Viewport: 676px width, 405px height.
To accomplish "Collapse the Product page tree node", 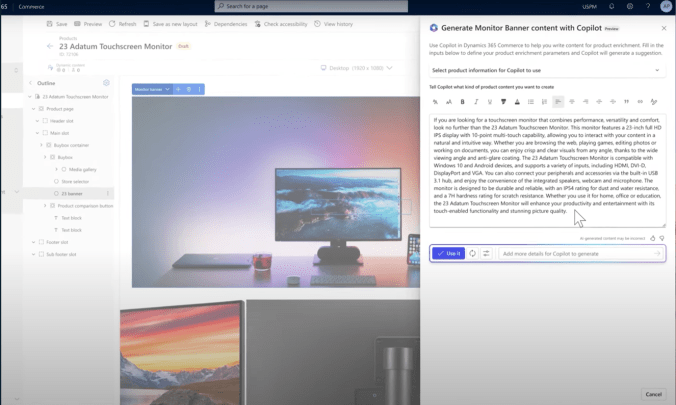I will coord(34,109).
